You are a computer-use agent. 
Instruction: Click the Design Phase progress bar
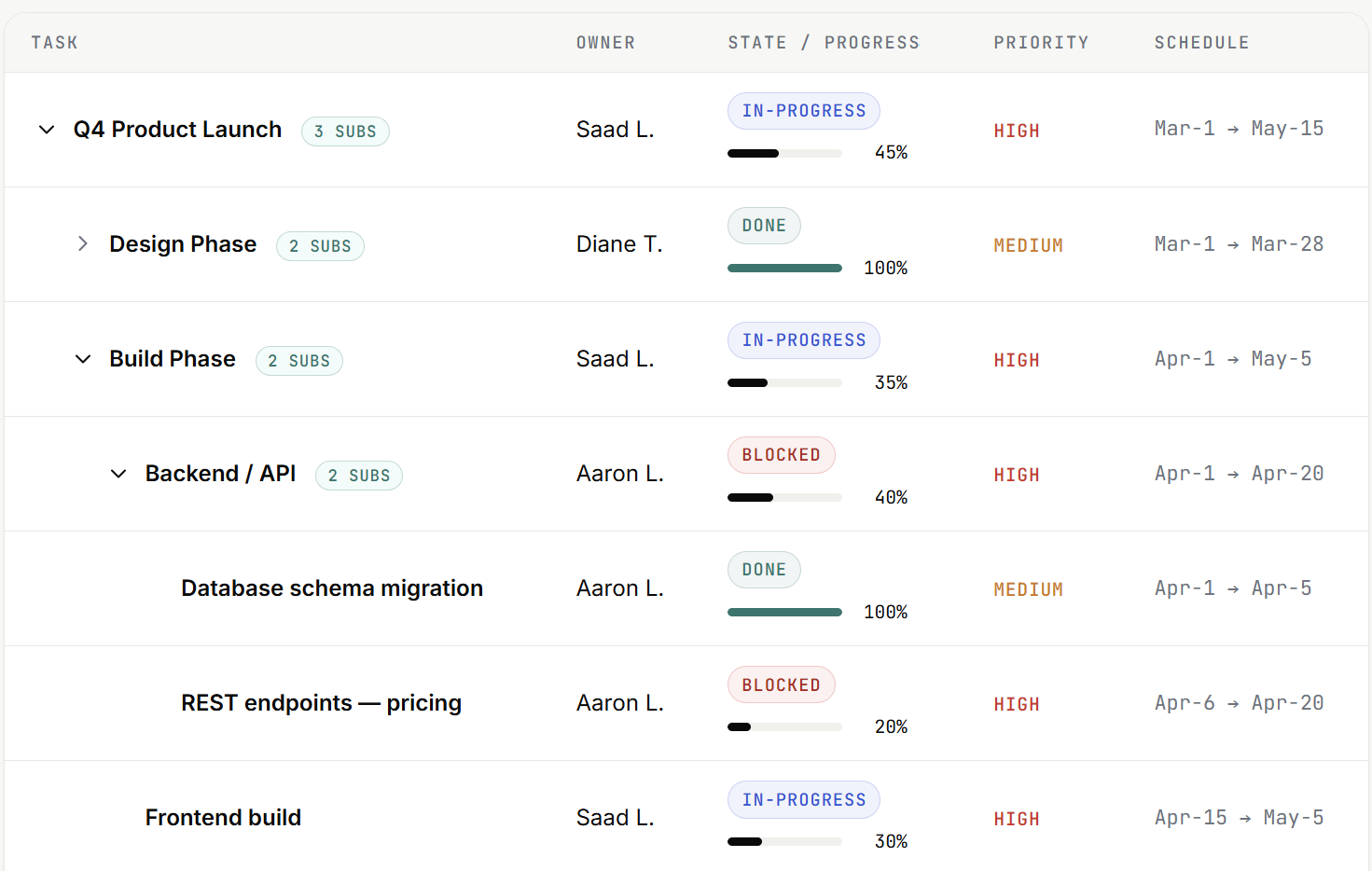tap(784, 269)
